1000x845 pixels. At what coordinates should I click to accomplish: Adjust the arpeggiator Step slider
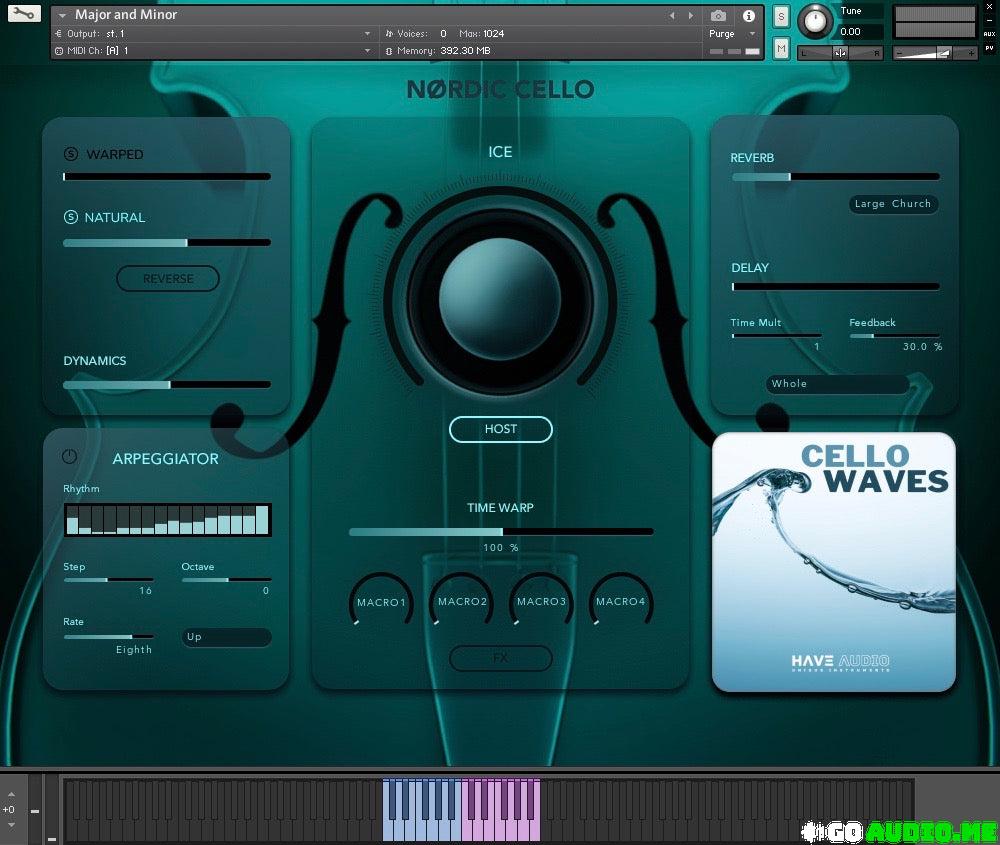108,580
